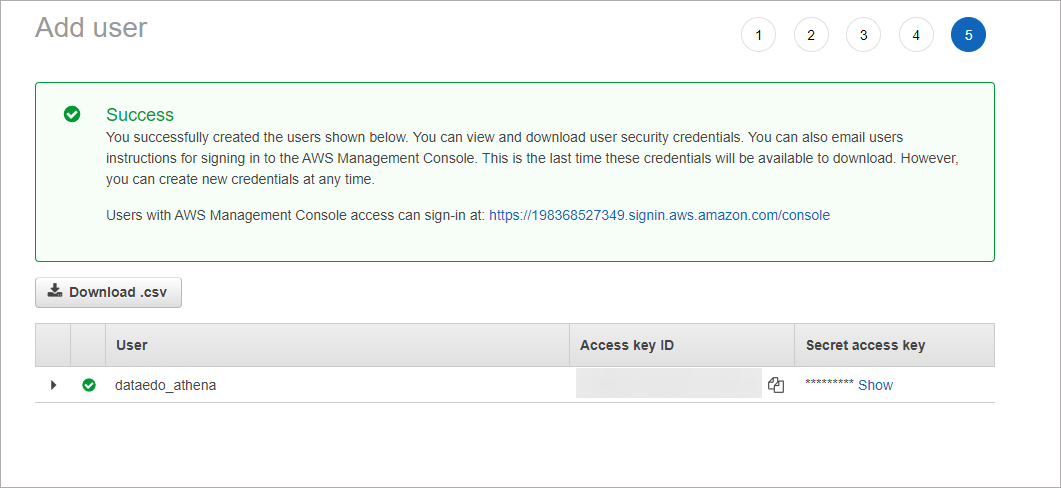The image size is (1061, 488).
Task: Select the dataedo_athena user name
Action: pyautogui.click(x=166, y=385)
